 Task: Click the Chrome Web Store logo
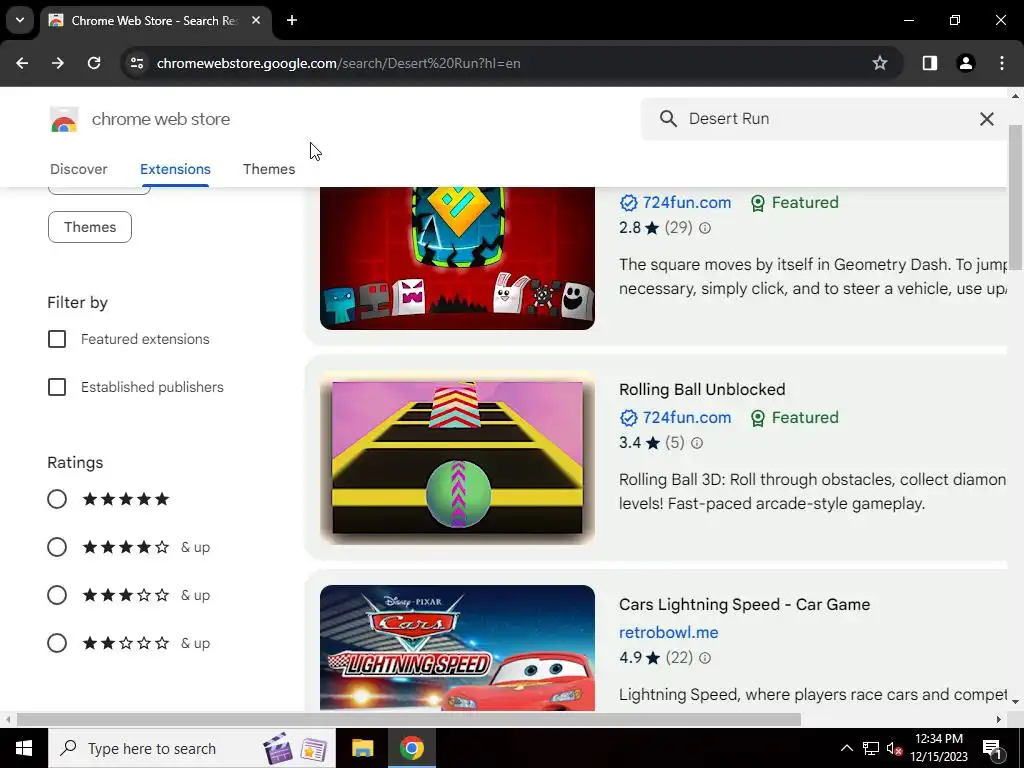click(64, 120)
